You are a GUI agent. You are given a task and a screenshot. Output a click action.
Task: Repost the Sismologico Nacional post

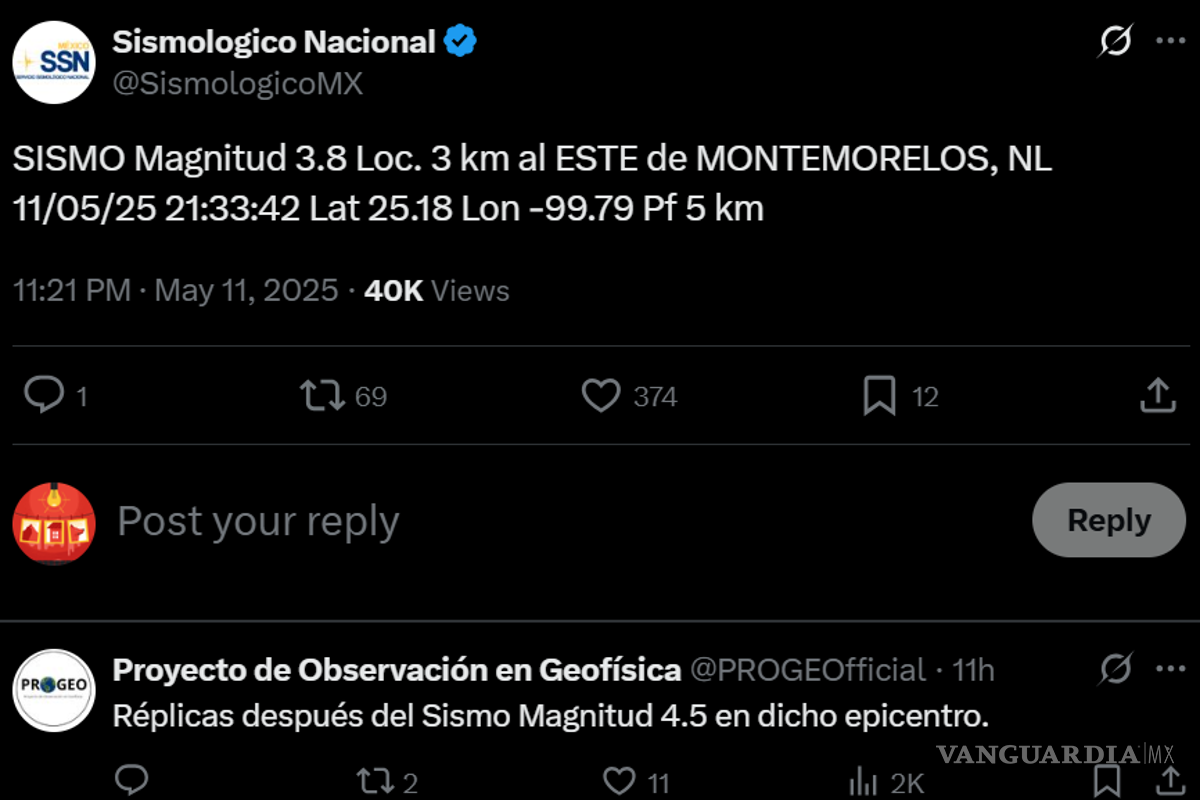point(324,396)
